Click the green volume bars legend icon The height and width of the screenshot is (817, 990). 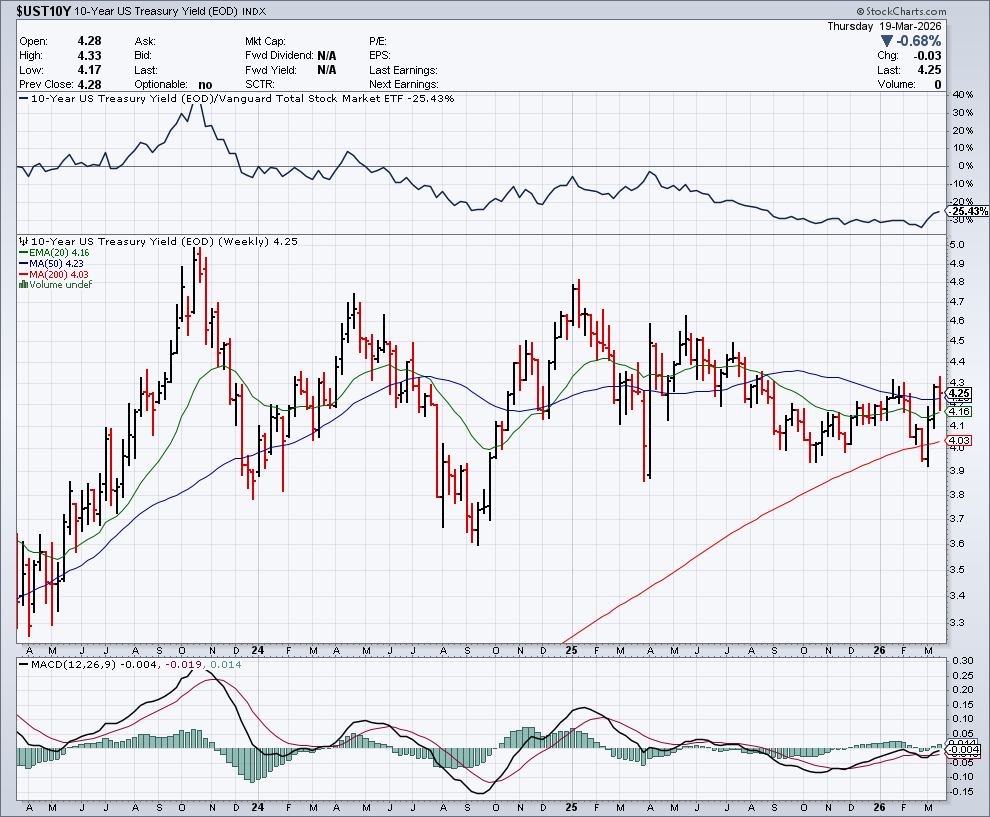click(x=23, y=285)
